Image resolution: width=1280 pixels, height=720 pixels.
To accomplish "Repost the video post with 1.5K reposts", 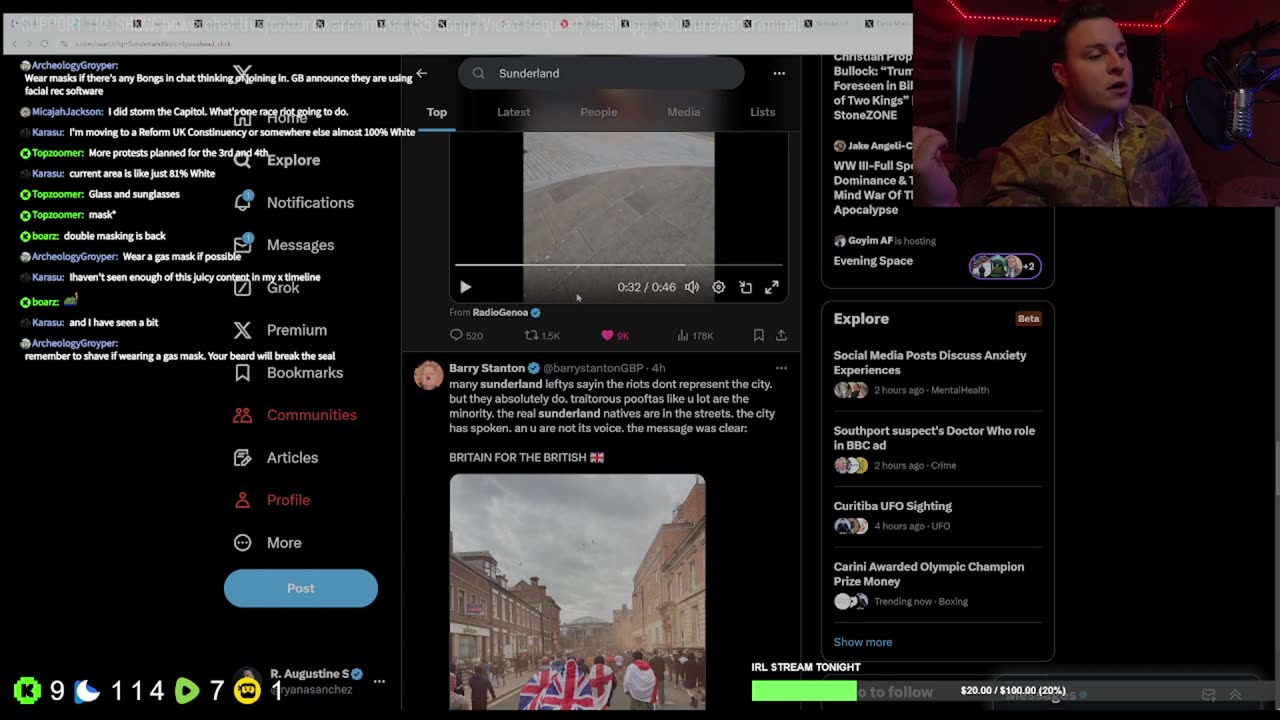I will click(543, 336).
